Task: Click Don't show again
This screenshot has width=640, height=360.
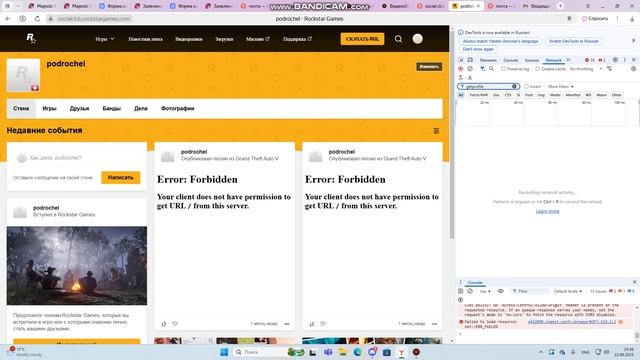Action: pyautogui.click(x=478, y=49)
